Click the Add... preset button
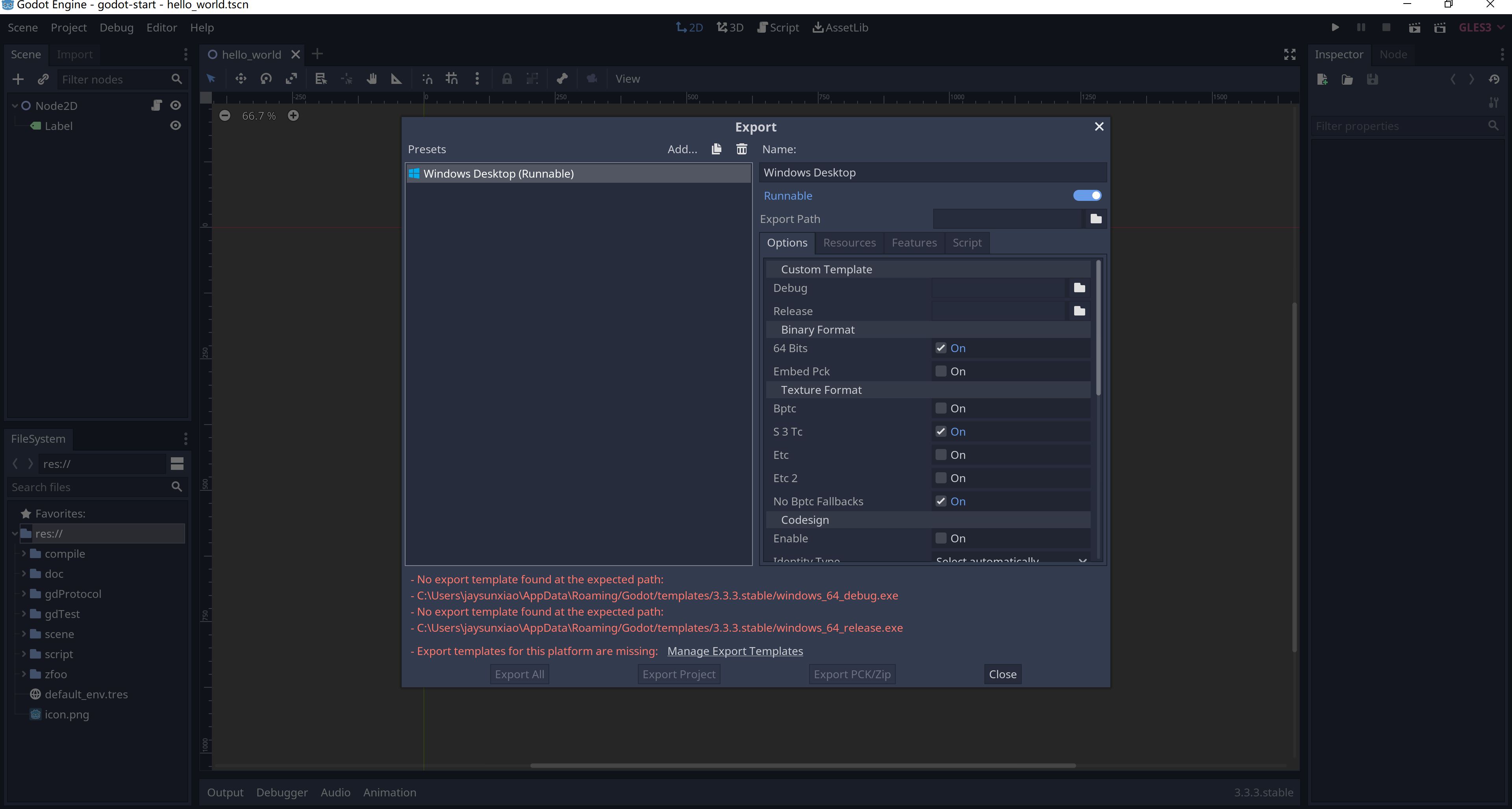This screenshot has width=1512, height=809. [x=682, y=149]
